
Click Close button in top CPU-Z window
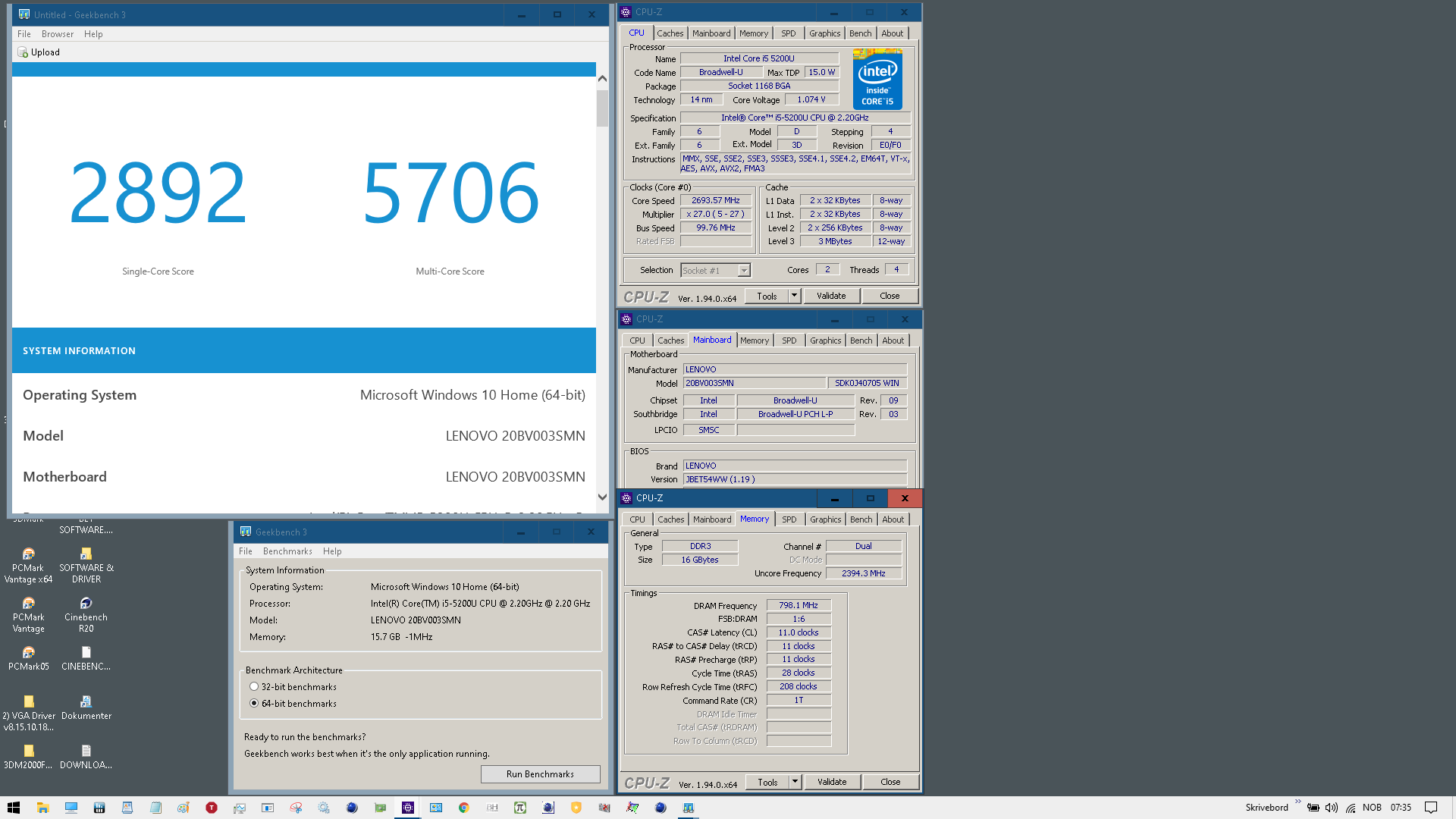pos(890,296)
